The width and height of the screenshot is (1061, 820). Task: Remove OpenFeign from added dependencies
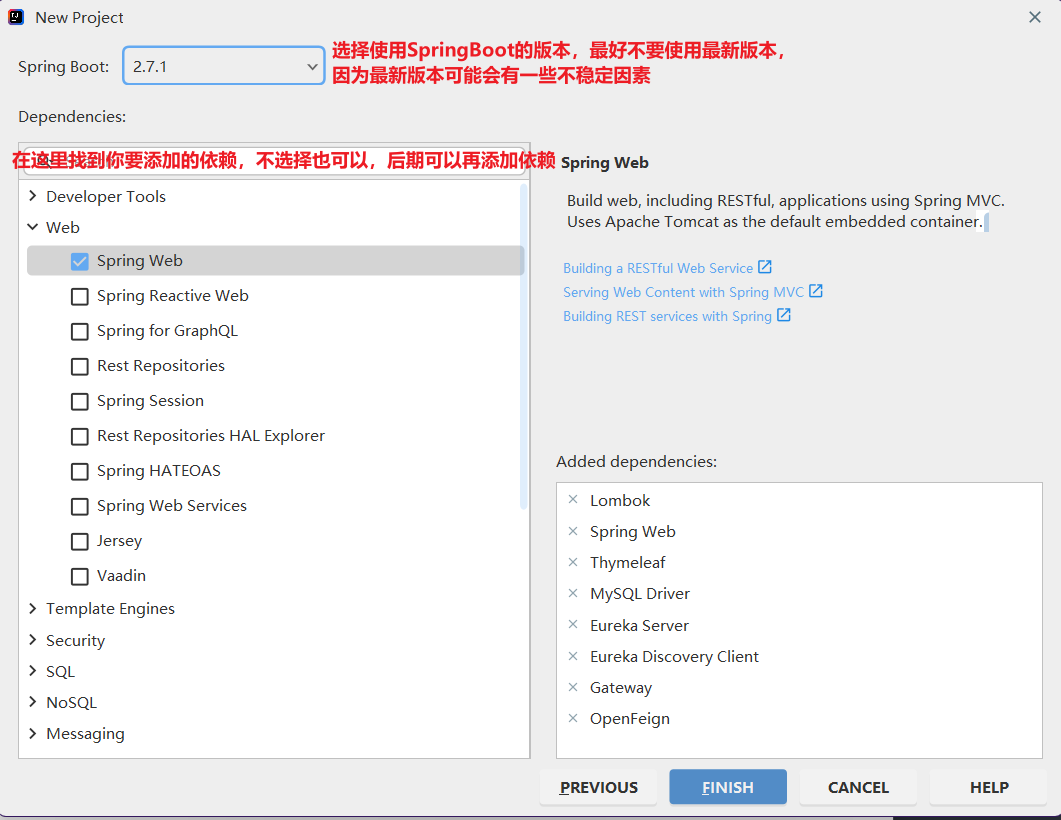[x=573, y=719]
